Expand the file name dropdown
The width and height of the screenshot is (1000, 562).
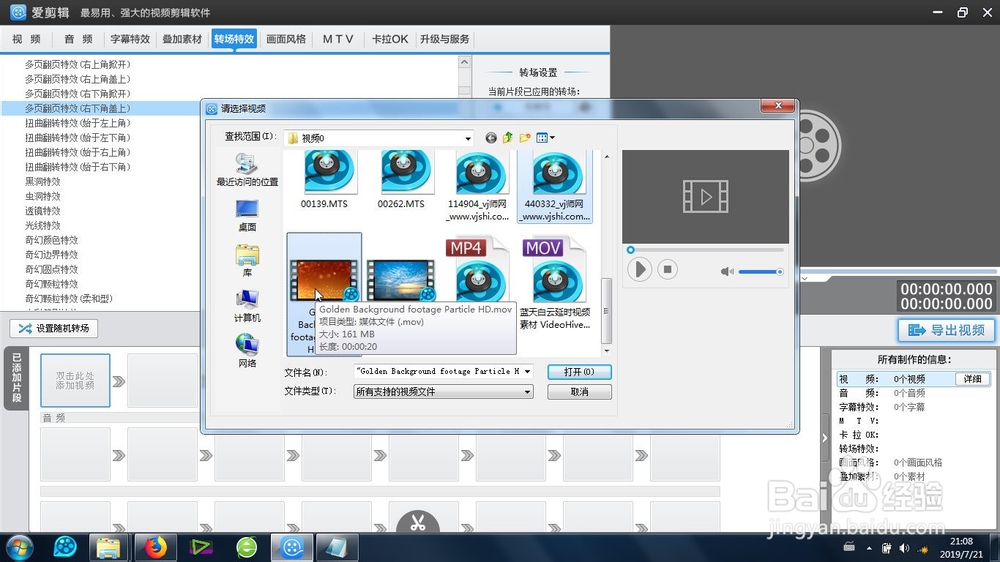(527, 371)
